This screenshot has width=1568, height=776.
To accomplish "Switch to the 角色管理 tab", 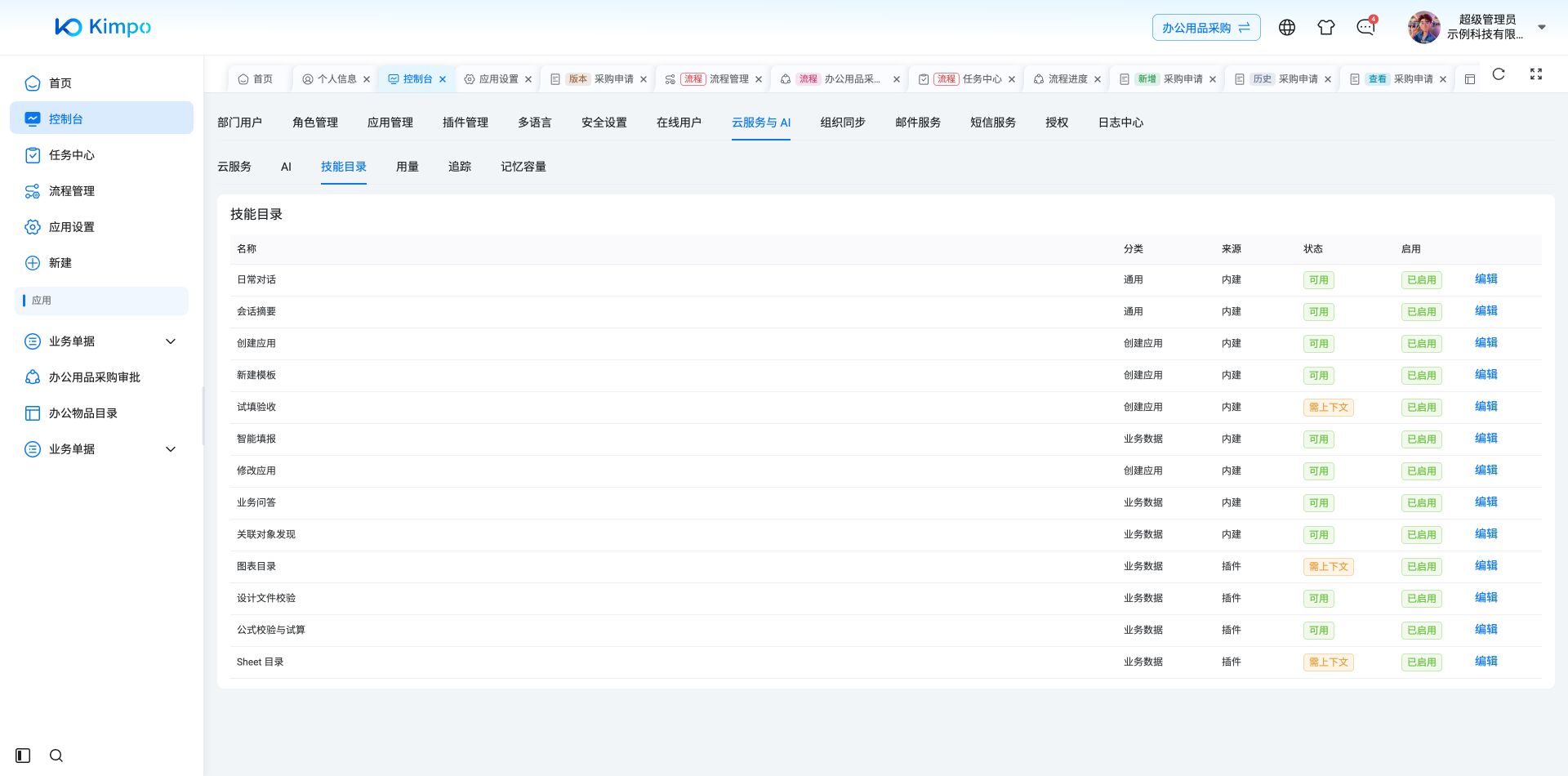I will [315, 123].
